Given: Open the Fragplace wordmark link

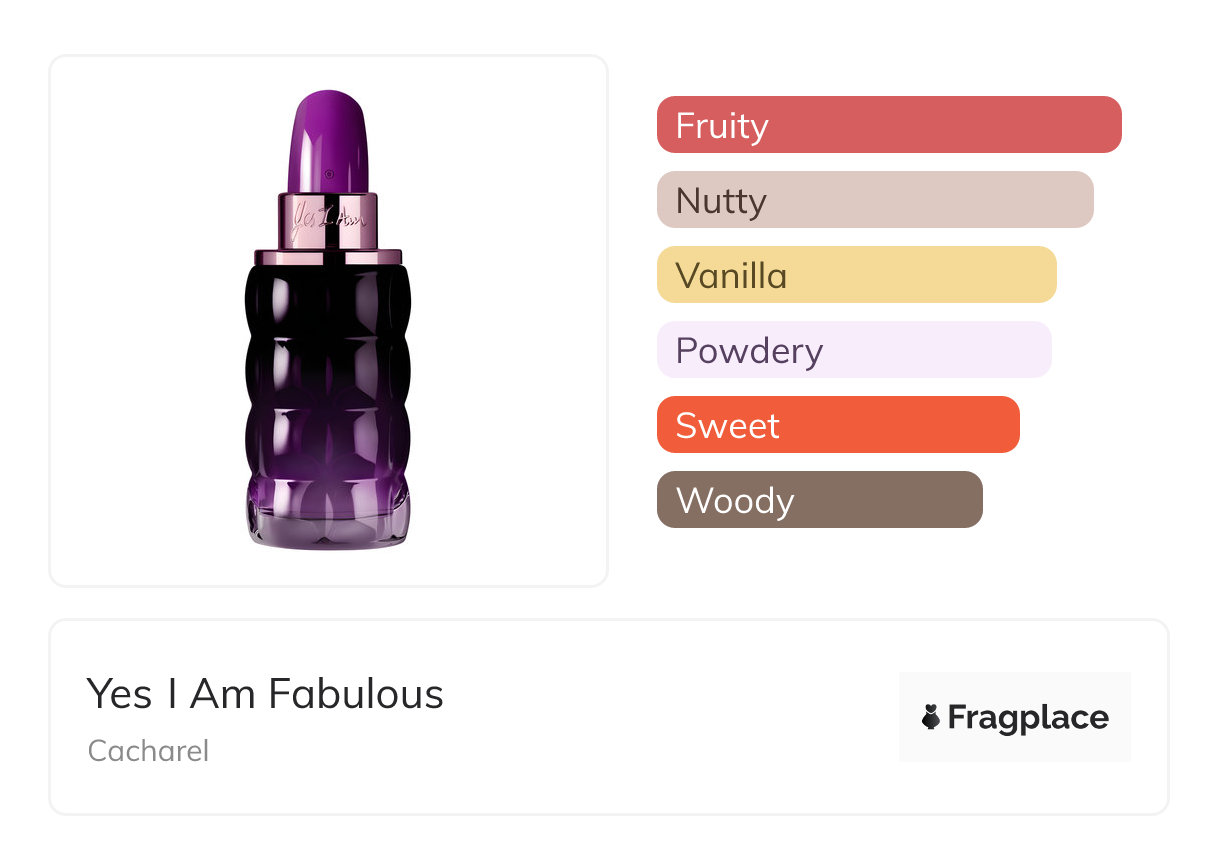Looking at the screenshot, I should pyautogui.click(x=1027, y=717).
